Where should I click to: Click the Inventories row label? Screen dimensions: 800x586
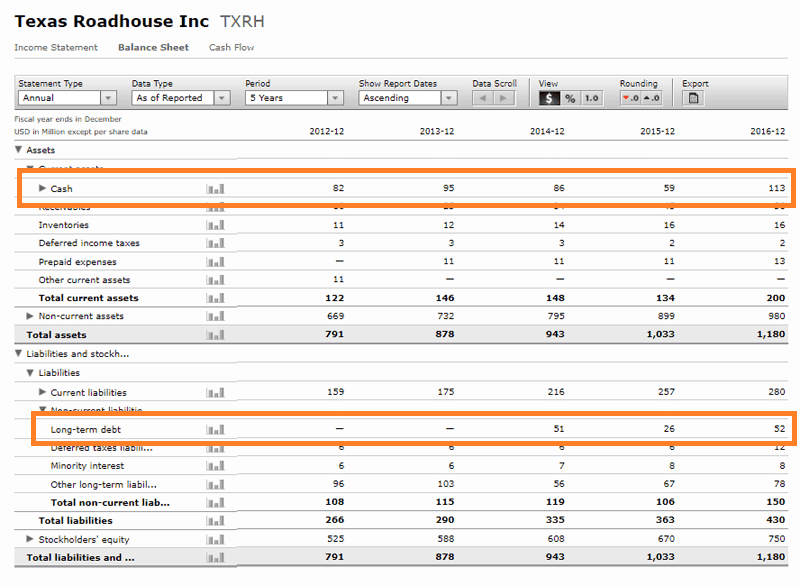pos(63,225)
